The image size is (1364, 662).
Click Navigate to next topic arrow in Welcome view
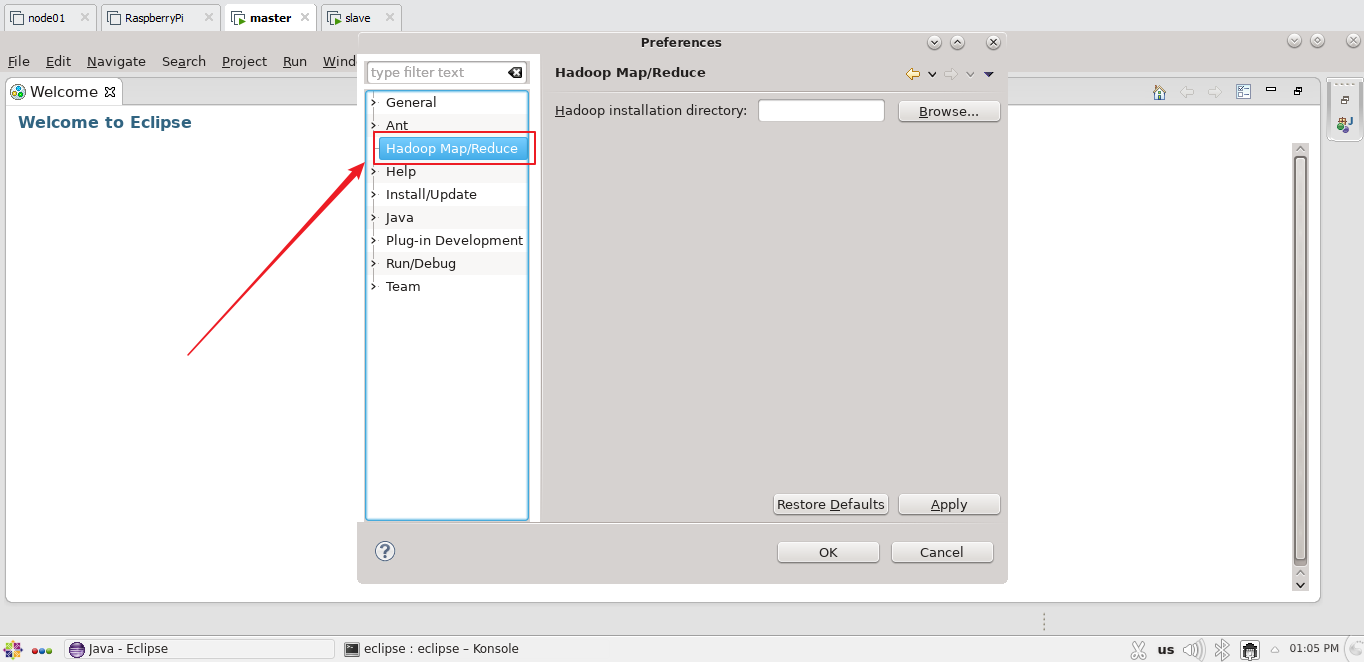[1215, 92]
